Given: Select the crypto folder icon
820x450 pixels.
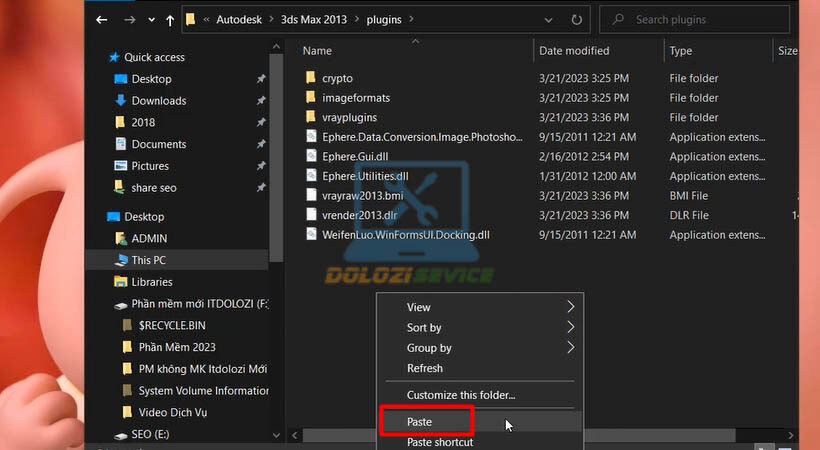Looking at the screenshot, I should 311,77.
